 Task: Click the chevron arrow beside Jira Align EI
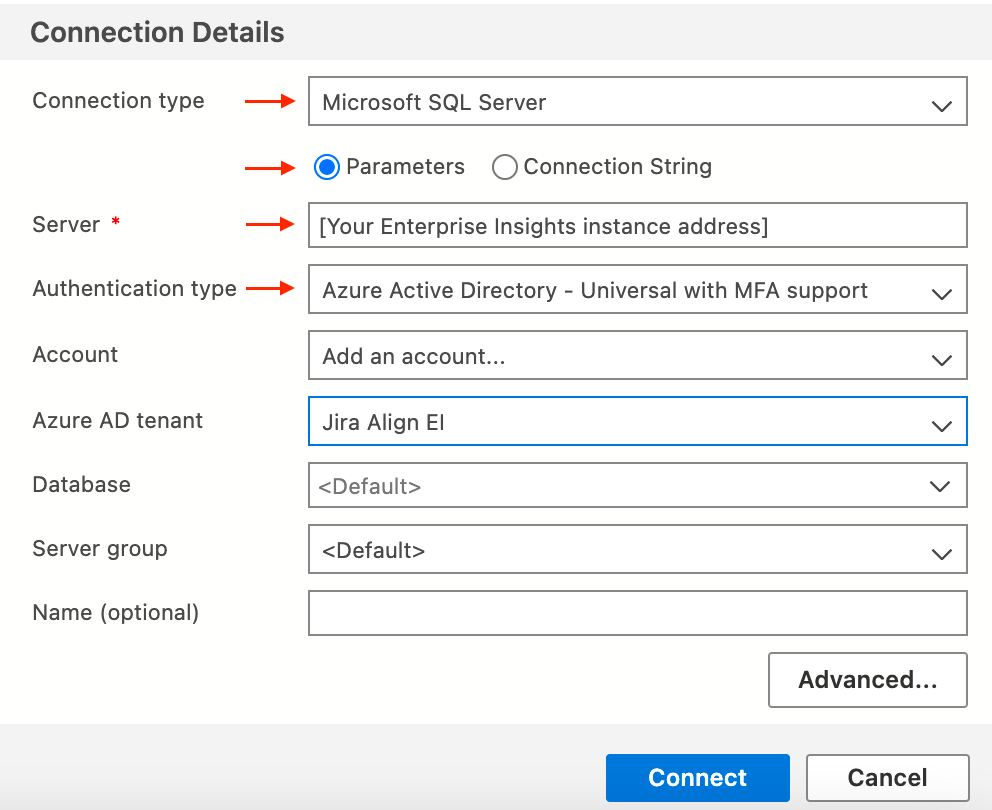pyautogui.click(x=941, y=425)
